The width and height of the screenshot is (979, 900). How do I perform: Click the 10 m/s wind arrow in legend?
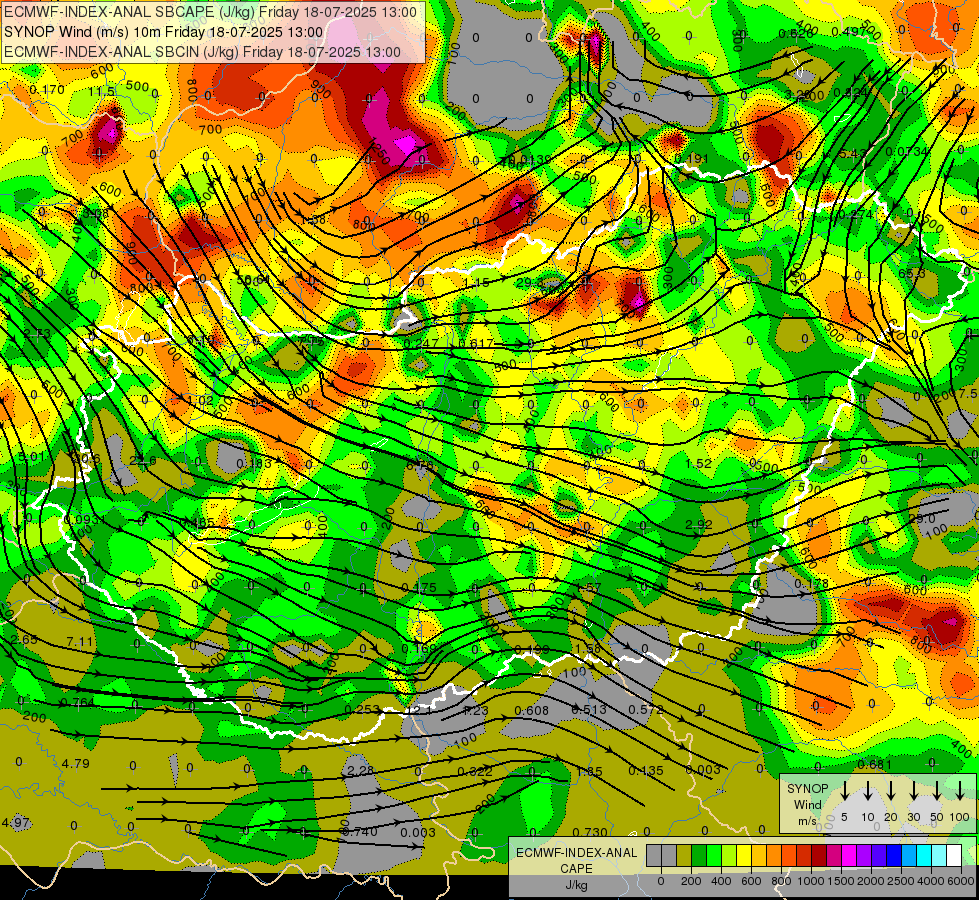pyautogui.click(x=867, y=791)
